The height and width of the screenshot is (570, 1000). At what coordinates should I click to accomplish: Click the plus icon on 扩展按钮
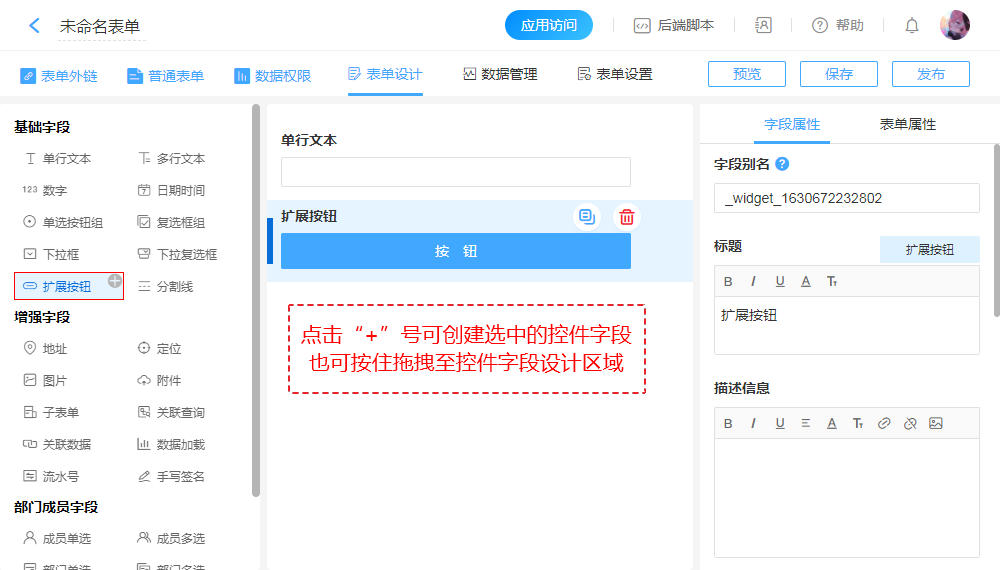(115, 280)
